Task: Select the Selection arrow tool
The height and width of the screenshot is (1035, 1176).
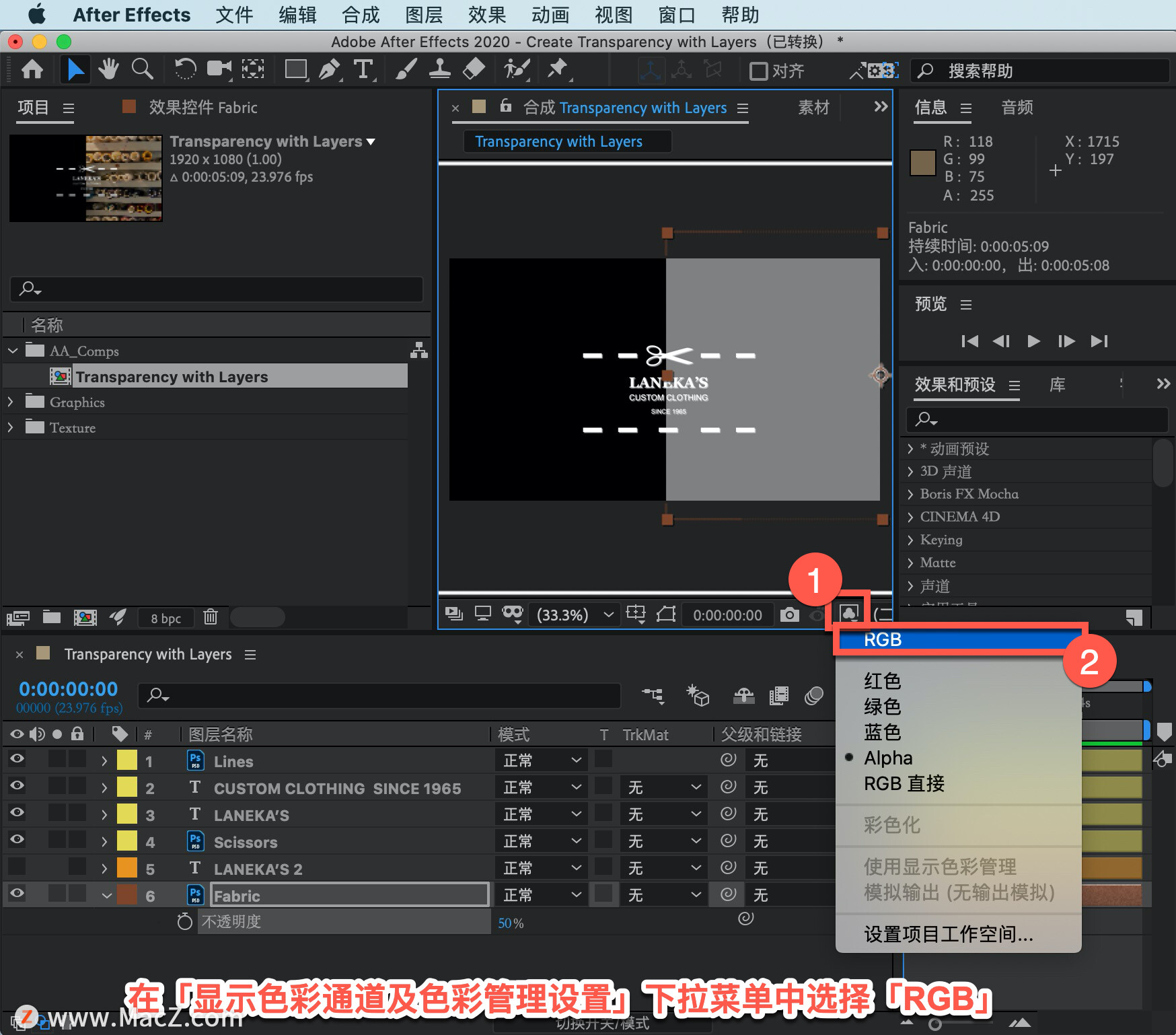Action: [x=75, y=69]
